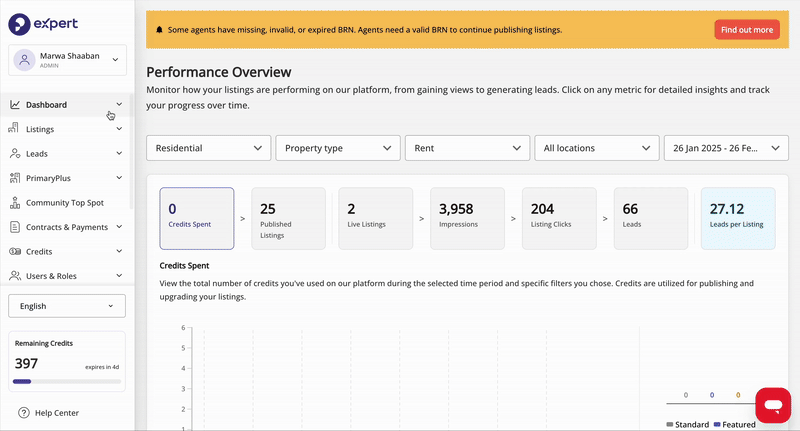This screenshot has height=431, width=800.
Task: Click the Remaining Credits value 397
Action: point(26,363)
